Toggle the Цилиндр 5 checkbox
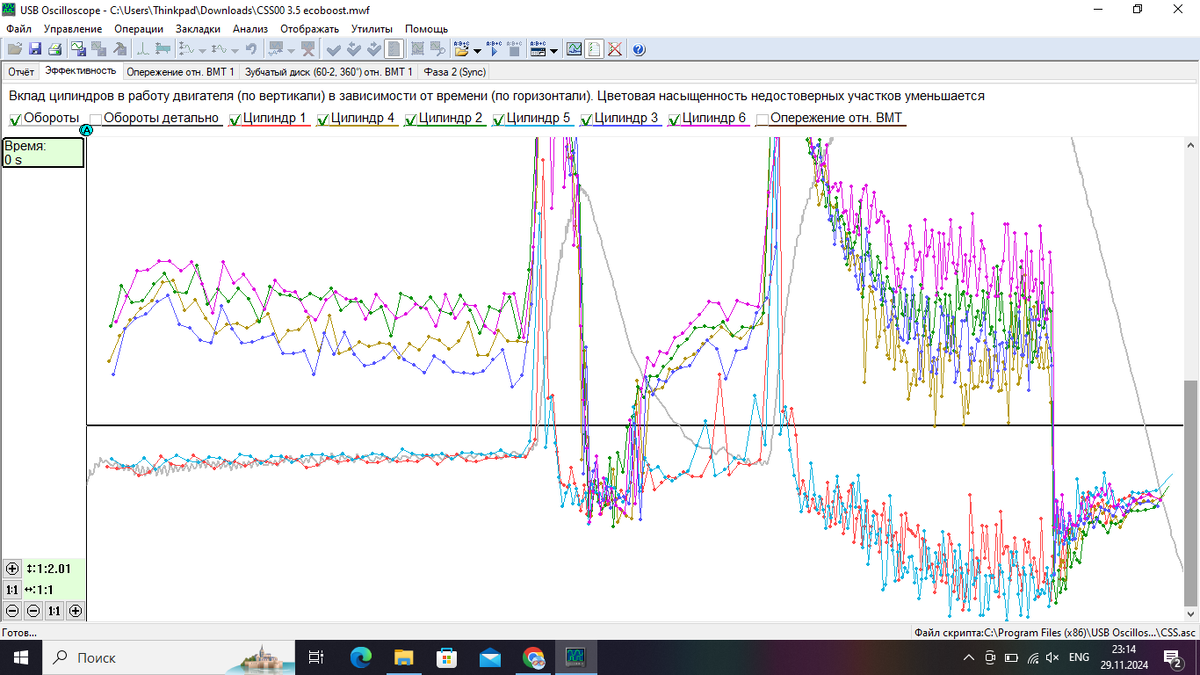Screen dimensions: 1200x675 coord(499,119)
